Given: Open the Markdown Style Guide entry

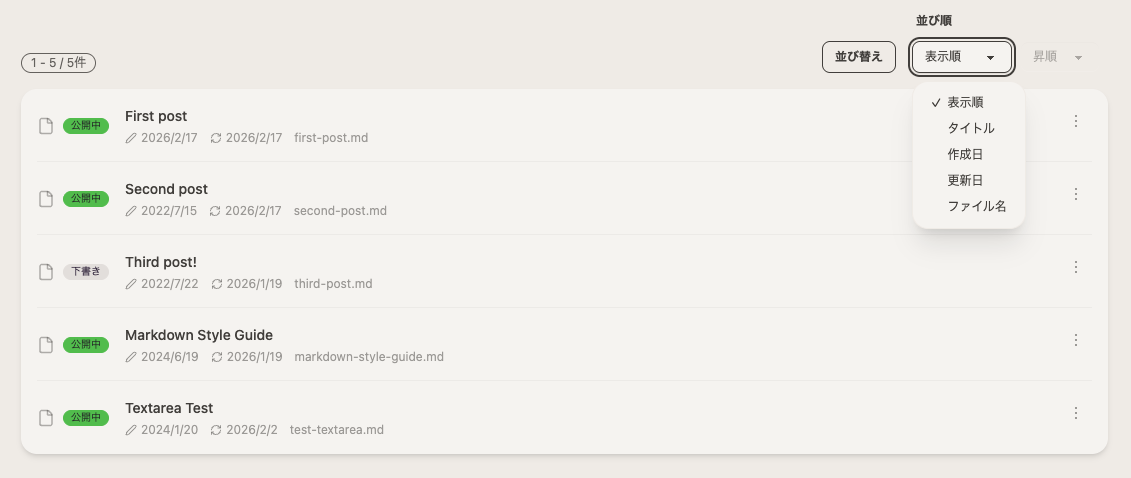Looking at the screenshot, I should pos(199,335).
